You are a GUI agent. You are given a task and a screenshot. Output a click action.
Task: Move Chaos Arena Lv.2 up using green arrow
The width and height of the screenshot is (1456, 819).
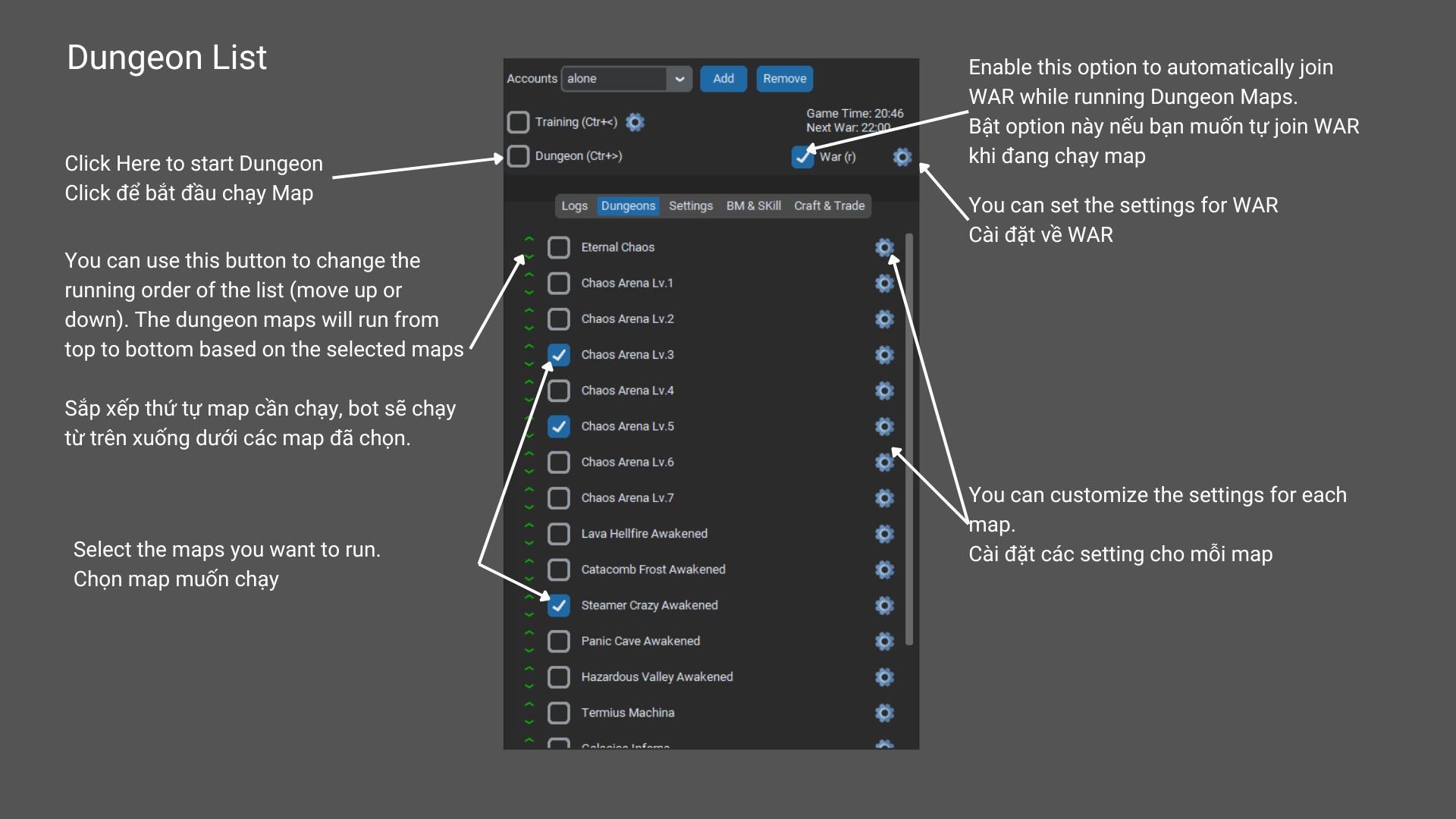click(x=529, y=310)
